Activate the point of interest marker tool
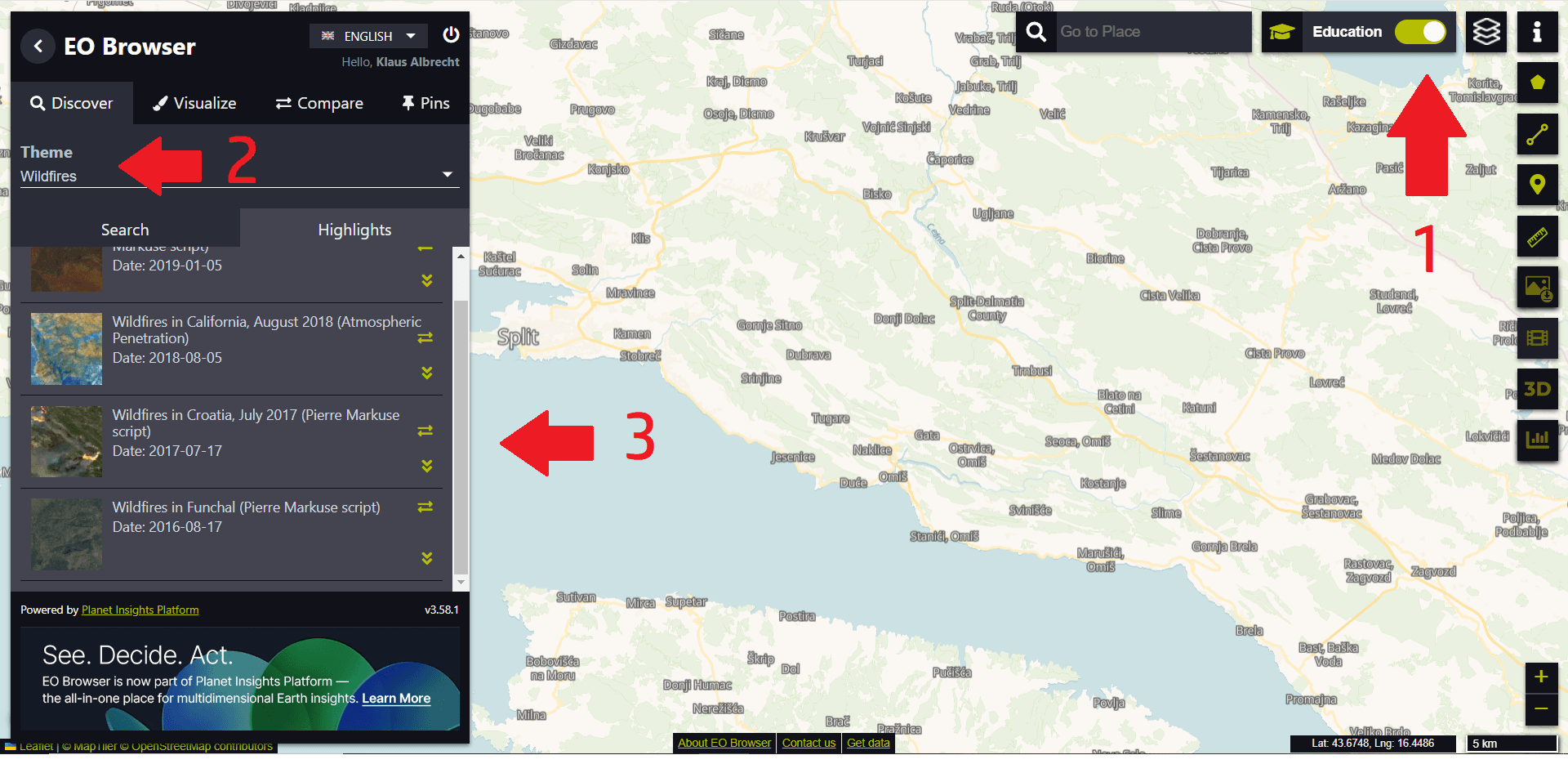 [1537, 185]
